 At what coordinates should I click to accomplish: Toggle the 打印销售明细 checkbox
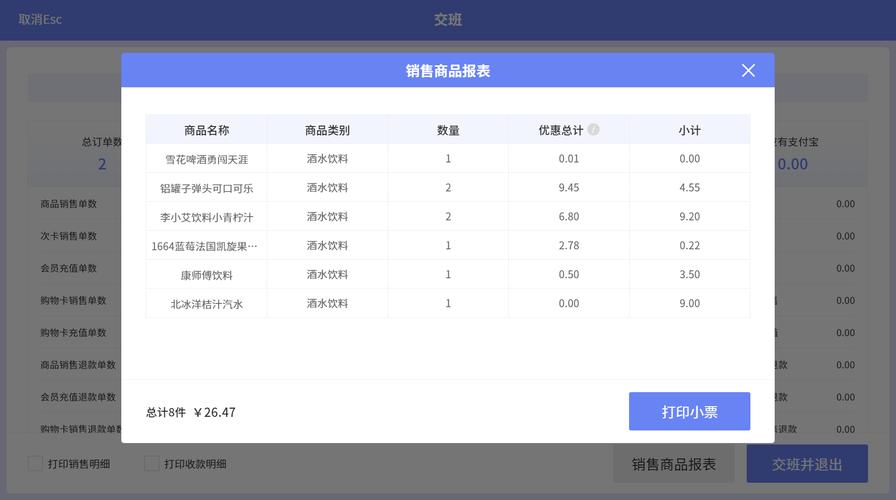pos(35,463)
